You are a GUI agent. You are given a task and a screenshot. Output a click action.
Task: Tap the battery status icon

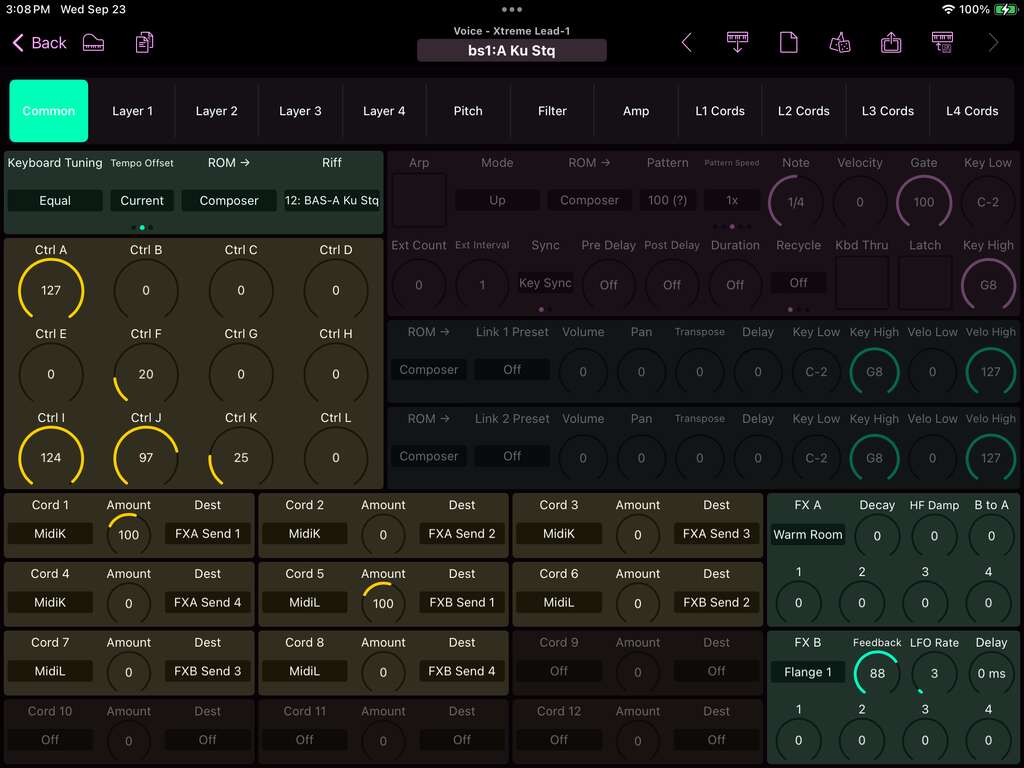click(1004, 9)
